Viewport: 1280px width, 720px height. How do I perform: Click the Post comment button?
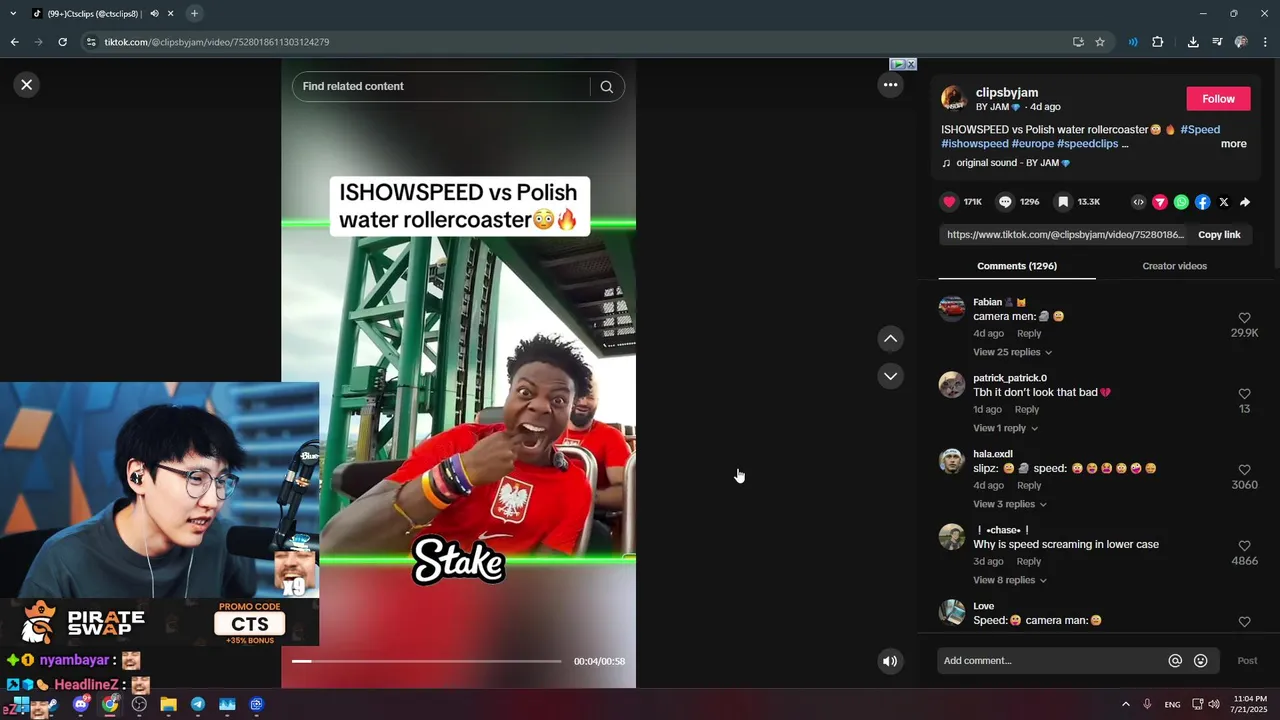[x=1247, y=661]
